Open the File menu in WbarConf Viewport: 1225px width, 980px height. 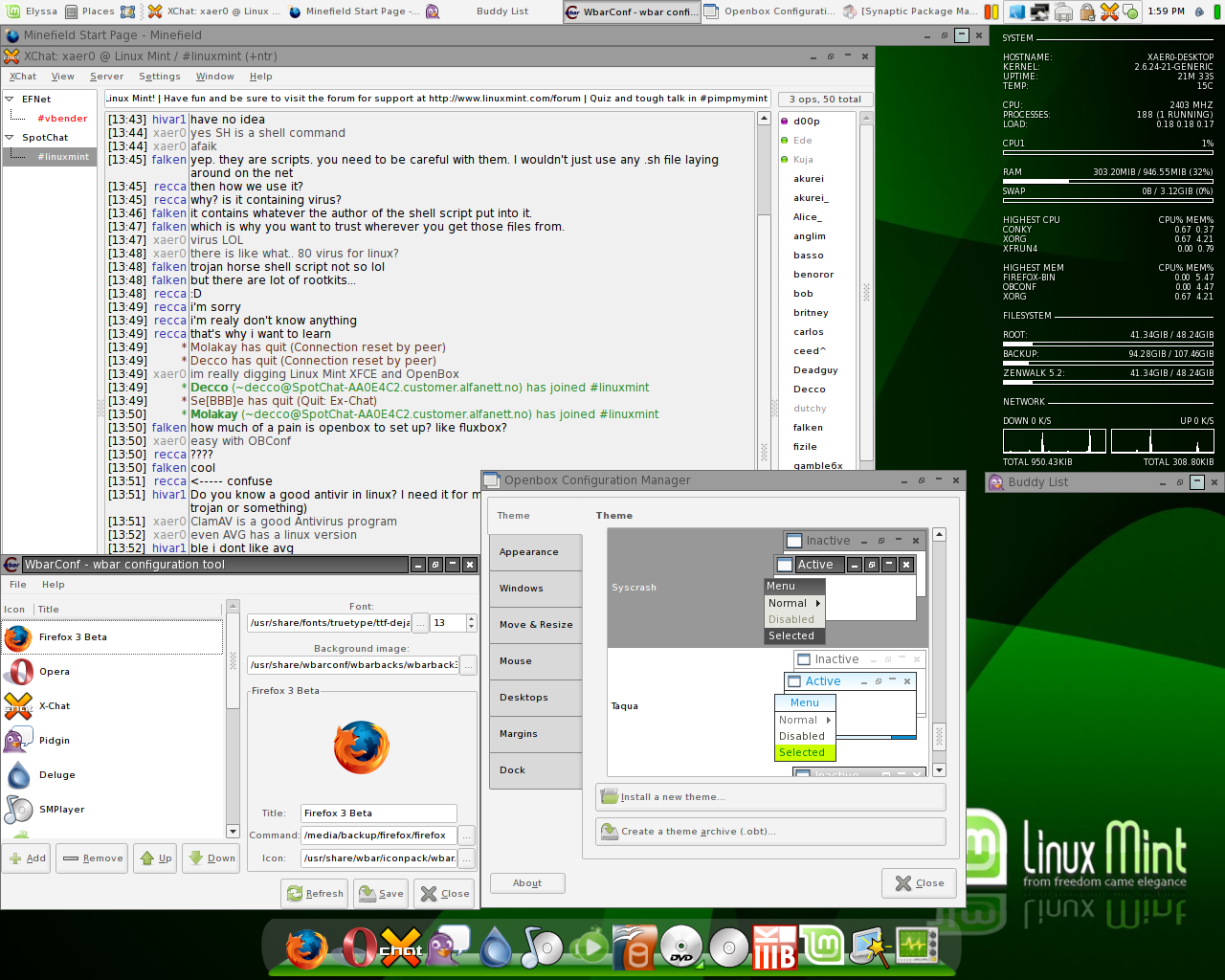tap(18, 585)
